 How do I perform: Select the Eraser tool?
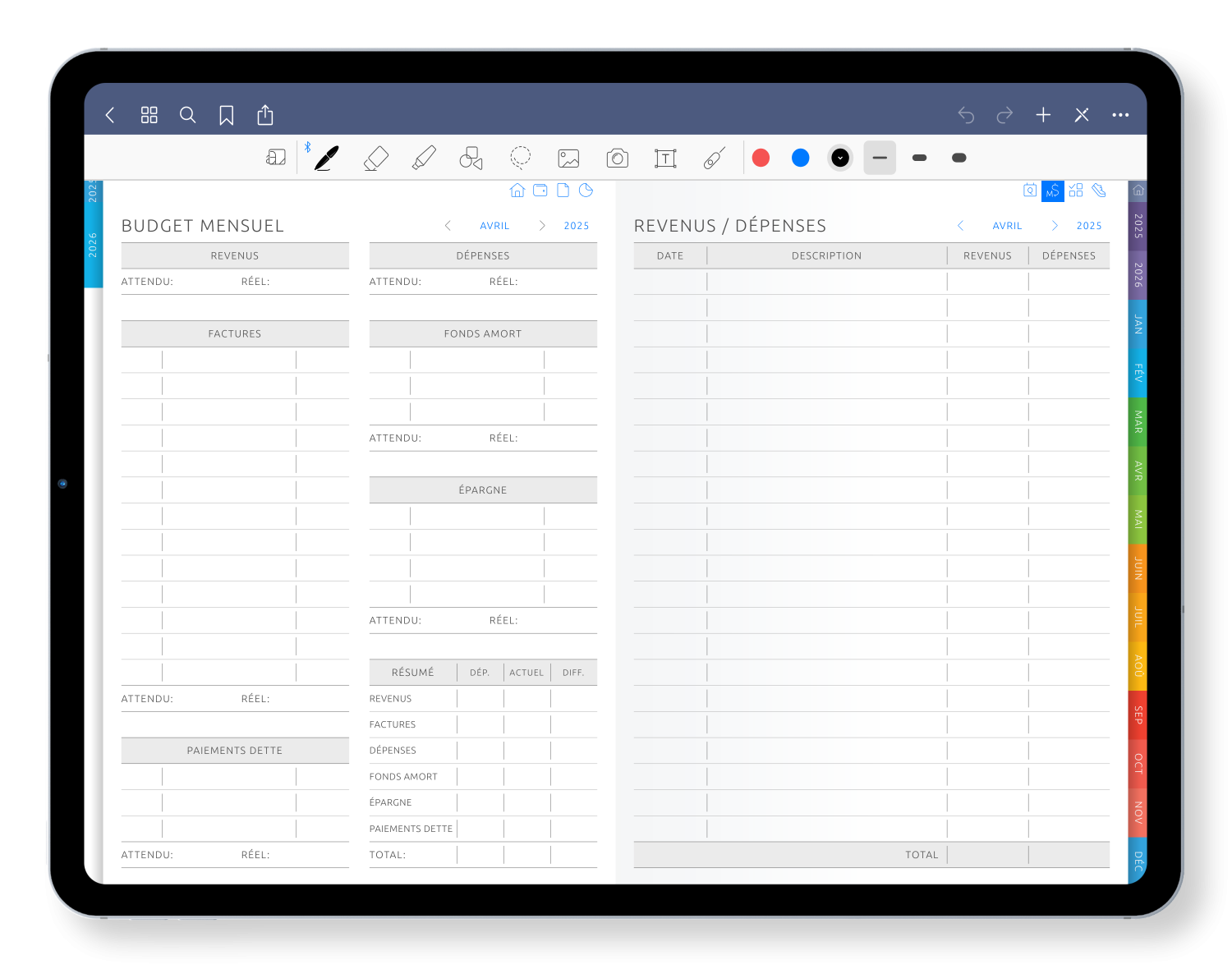(375, 158)
